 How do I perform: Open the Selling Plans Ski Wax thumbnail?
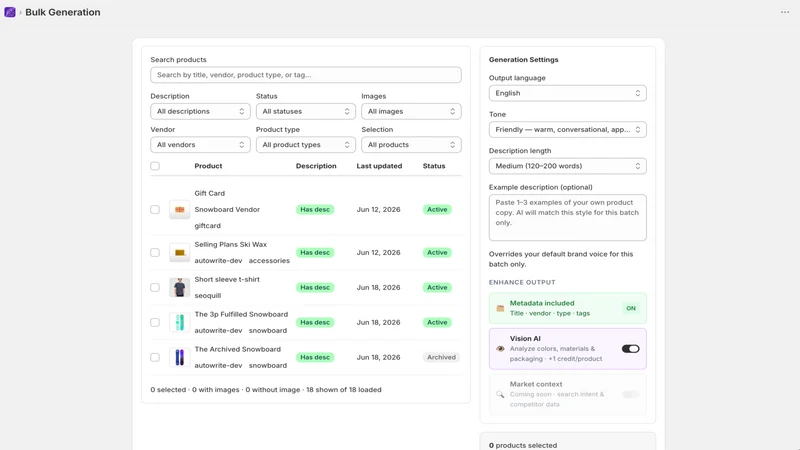180,253
